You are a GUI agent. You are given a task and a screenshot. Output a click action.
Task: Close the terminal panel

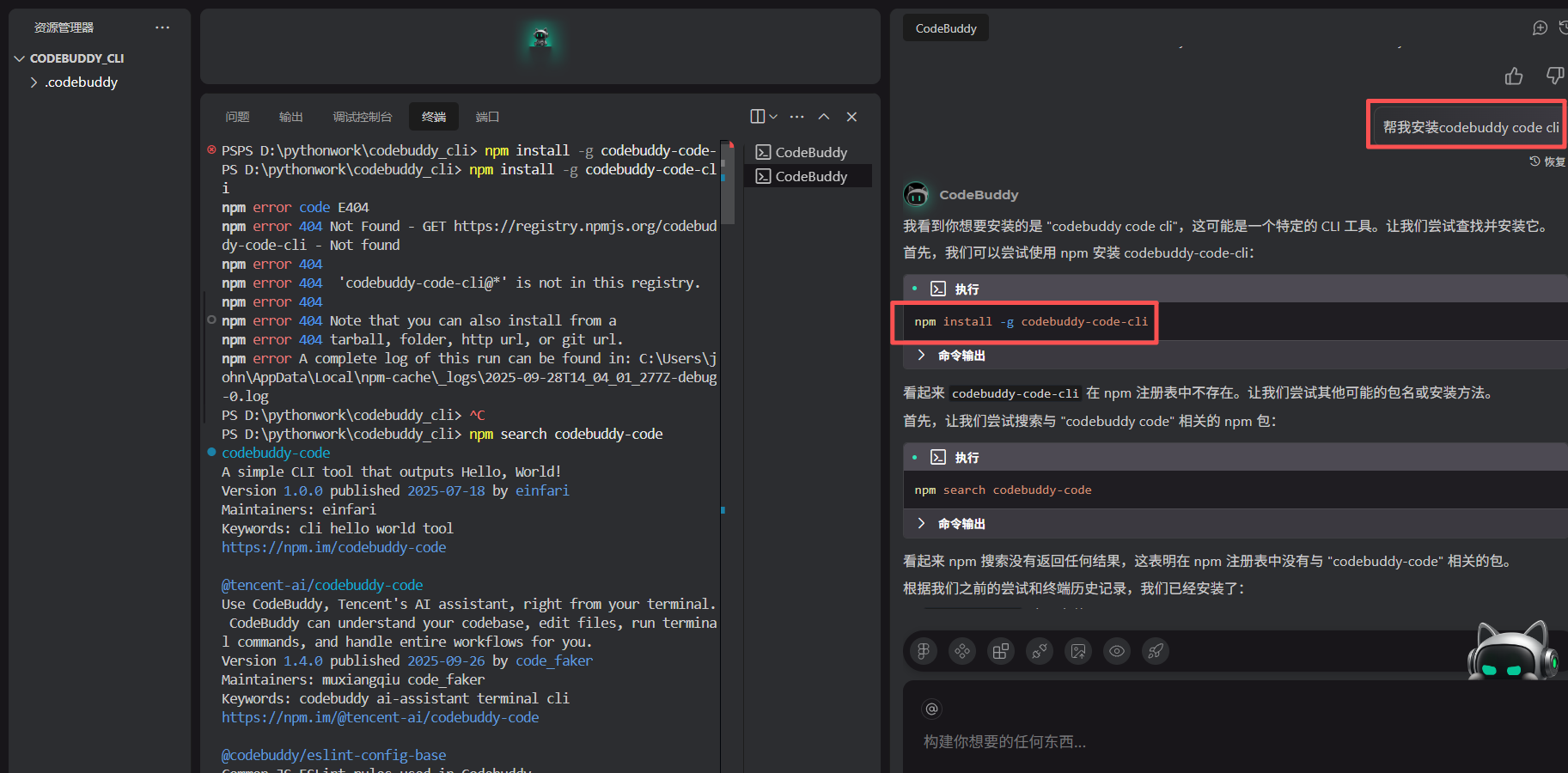pyautogui.click(x=851, y=117)
